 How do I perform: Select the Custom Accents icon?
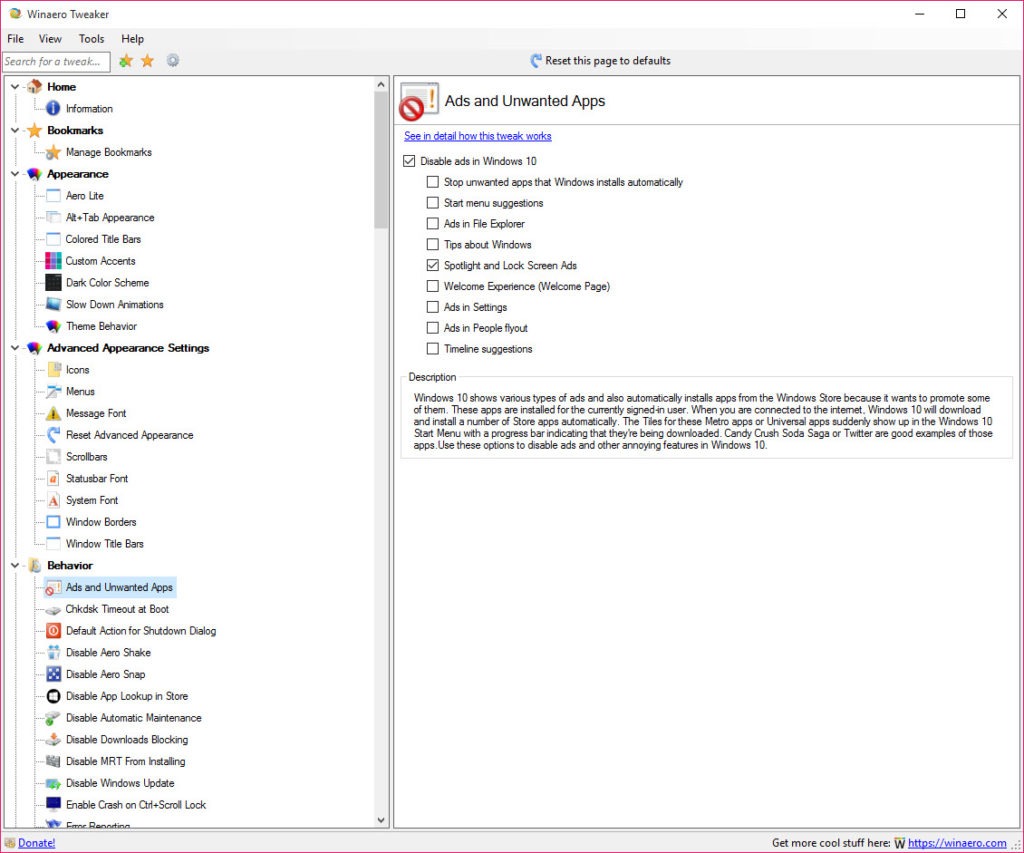pos(53,261)
